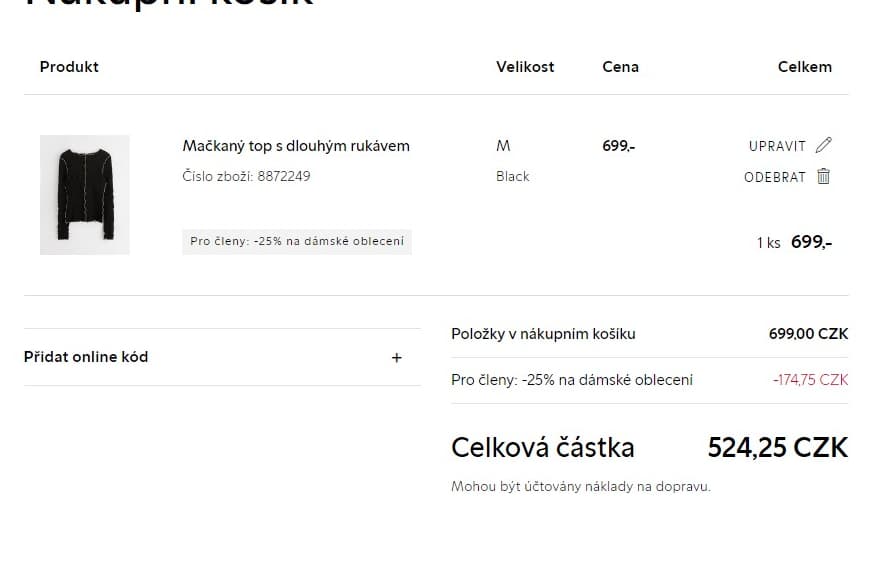Open the "Mačkaný top s dlouhým rukávem" product page
The width and height of the screenshot is (876, 579).
pos(295,145)
